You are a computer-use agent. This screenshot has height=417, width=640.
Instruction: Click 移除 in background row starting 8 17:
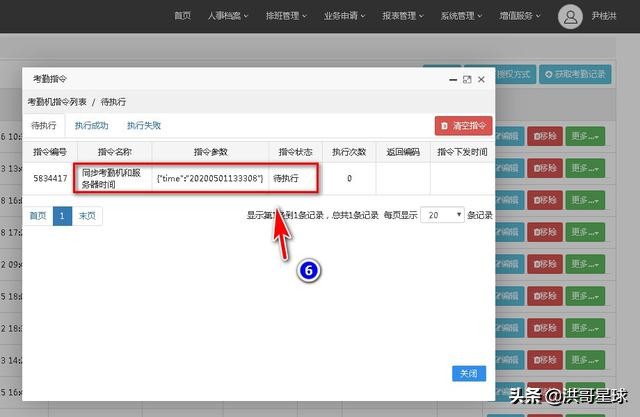coord(545,232)
